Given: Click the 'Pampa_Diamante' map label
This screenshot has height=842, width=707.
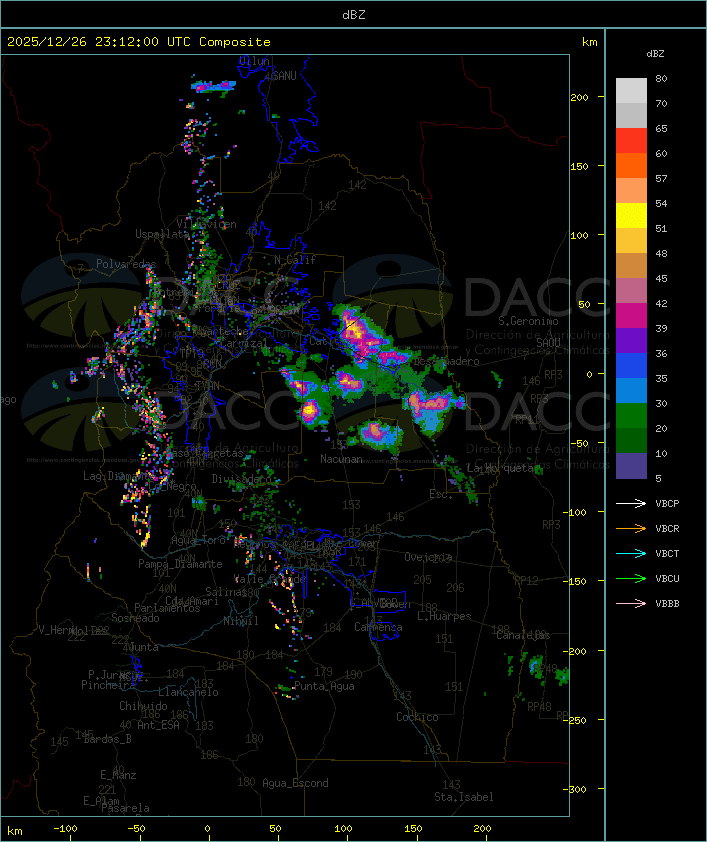Looking at the screenshot, I should pos(180,564).
